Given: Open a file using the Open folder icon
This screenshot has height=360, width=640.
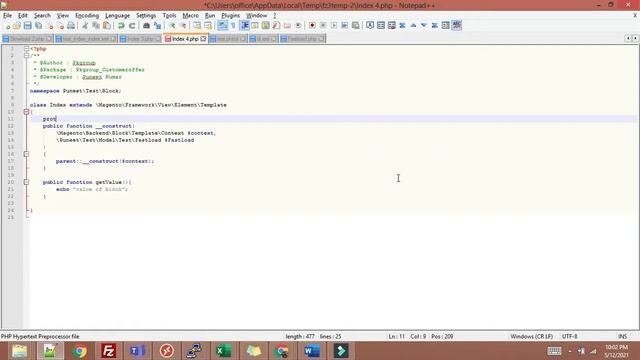Looking at the screenshot, I should (x=17, y=26).
